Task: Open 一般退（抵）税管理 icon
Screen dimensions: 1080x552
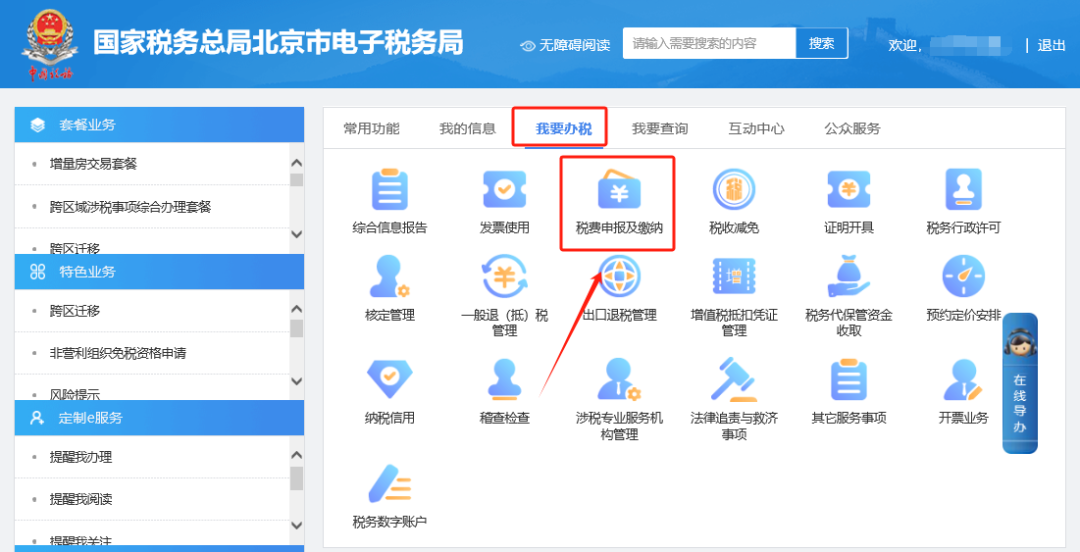Action: [504, 276]
